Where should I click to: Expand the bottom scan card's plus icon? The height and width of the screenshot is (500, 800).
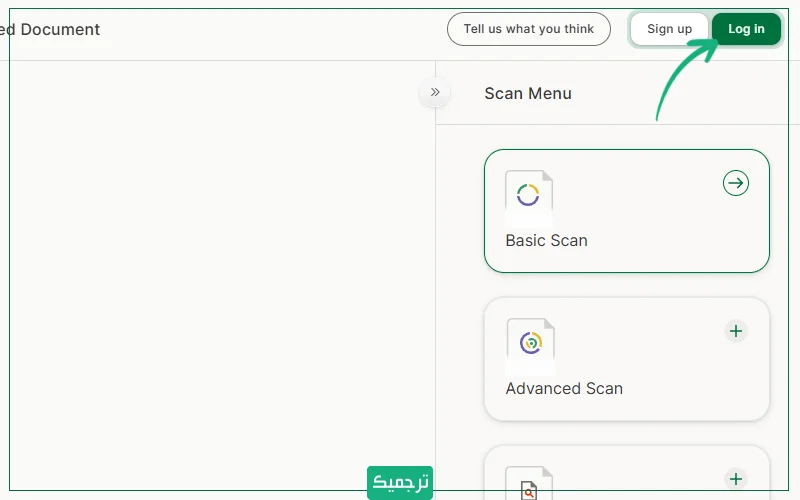(x=736, y=479)
